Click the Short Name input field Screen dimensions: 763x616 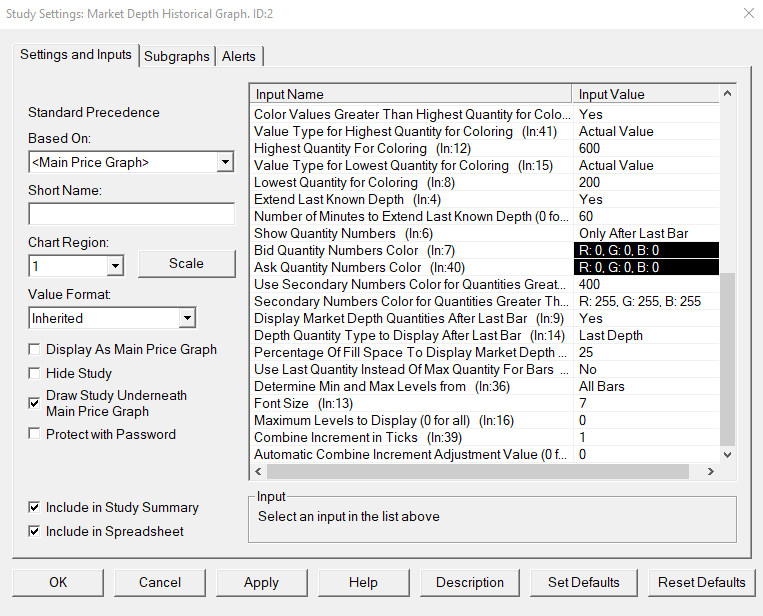(x=131, y=214)
